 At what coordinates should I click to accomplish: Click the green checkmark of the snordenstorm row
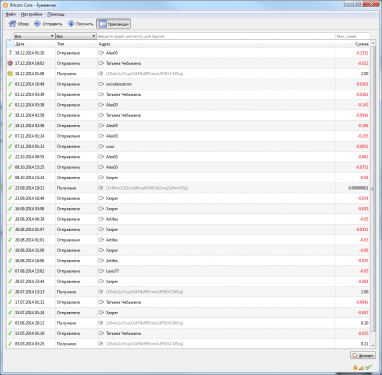[x=10, y=84]
